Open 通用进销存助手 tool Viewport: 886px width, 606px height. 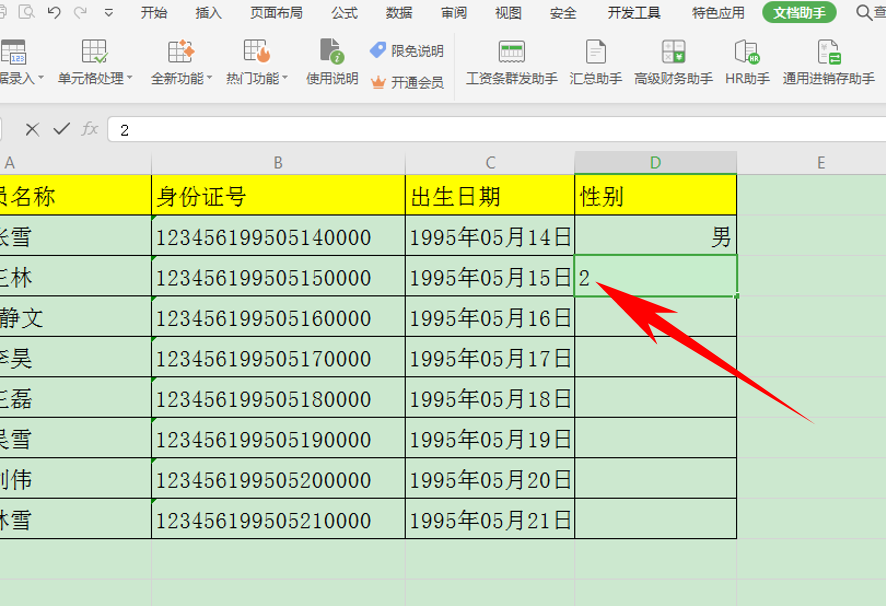(828, 62)
